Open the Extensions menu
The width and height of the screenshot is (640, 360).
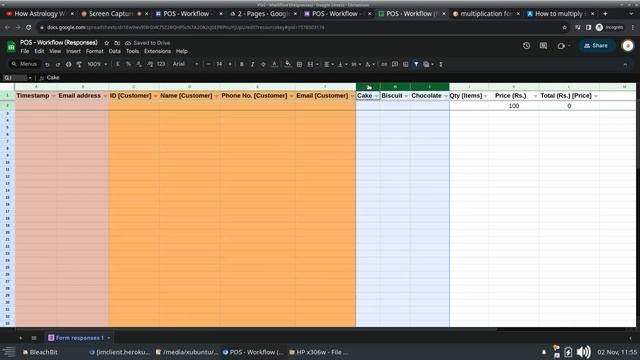click(158, 51)
